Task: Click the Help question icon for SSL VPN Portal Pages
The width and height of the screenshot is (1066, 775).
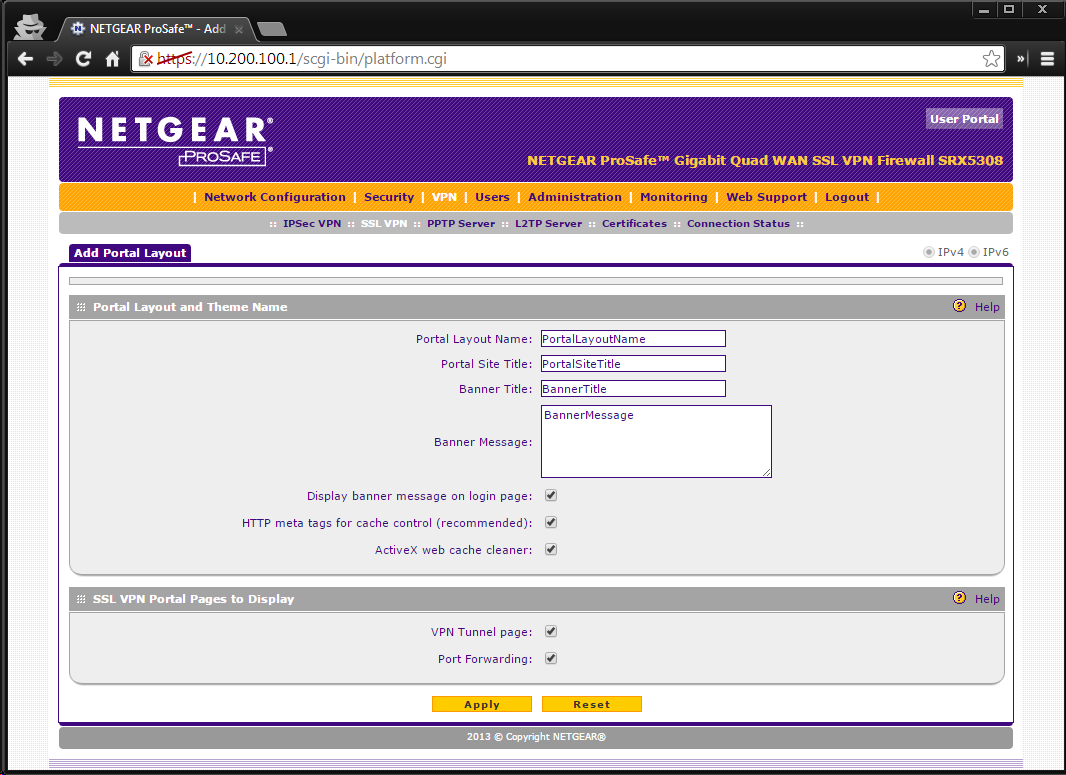Action: click(959, 598)
